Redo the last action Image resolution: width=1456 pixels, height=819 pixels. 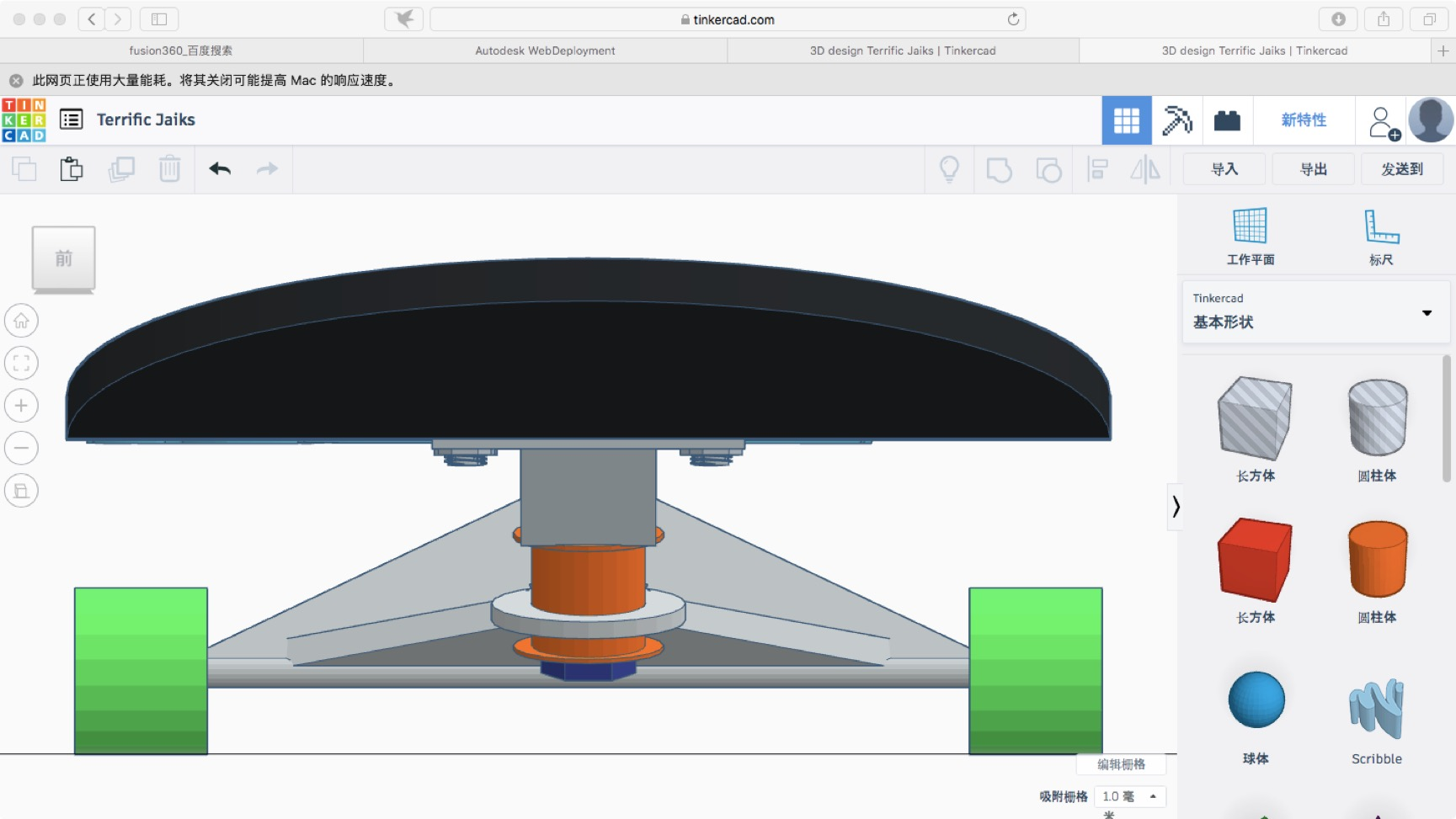click(267, 169)
